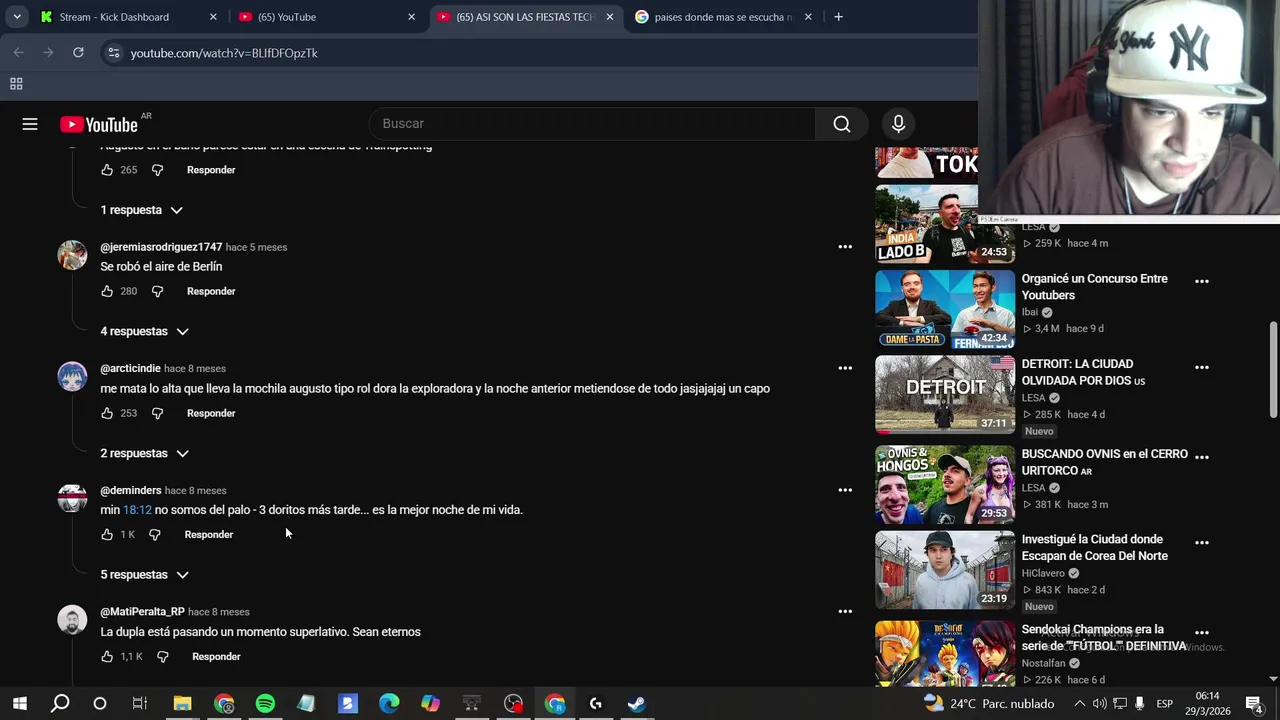Open @jeremiasrodriguez1747 profile avatar
The height and width of the screenshot is (720, 1280).
[x=72, y=255]
